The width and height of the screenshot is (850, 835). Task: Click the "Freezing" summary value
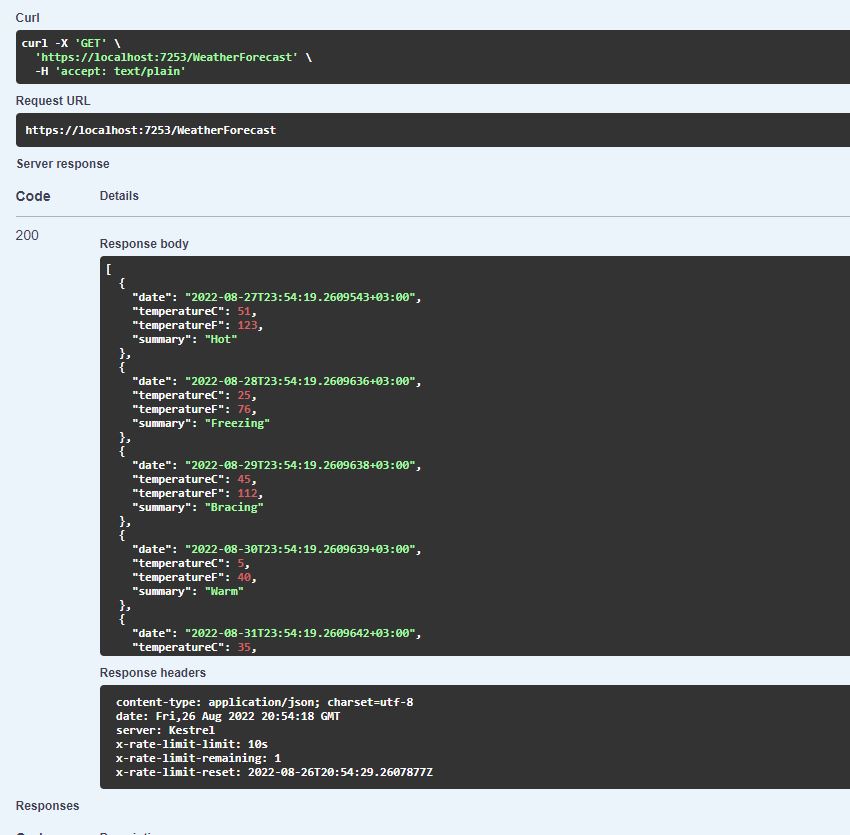[x=237, y=423]
